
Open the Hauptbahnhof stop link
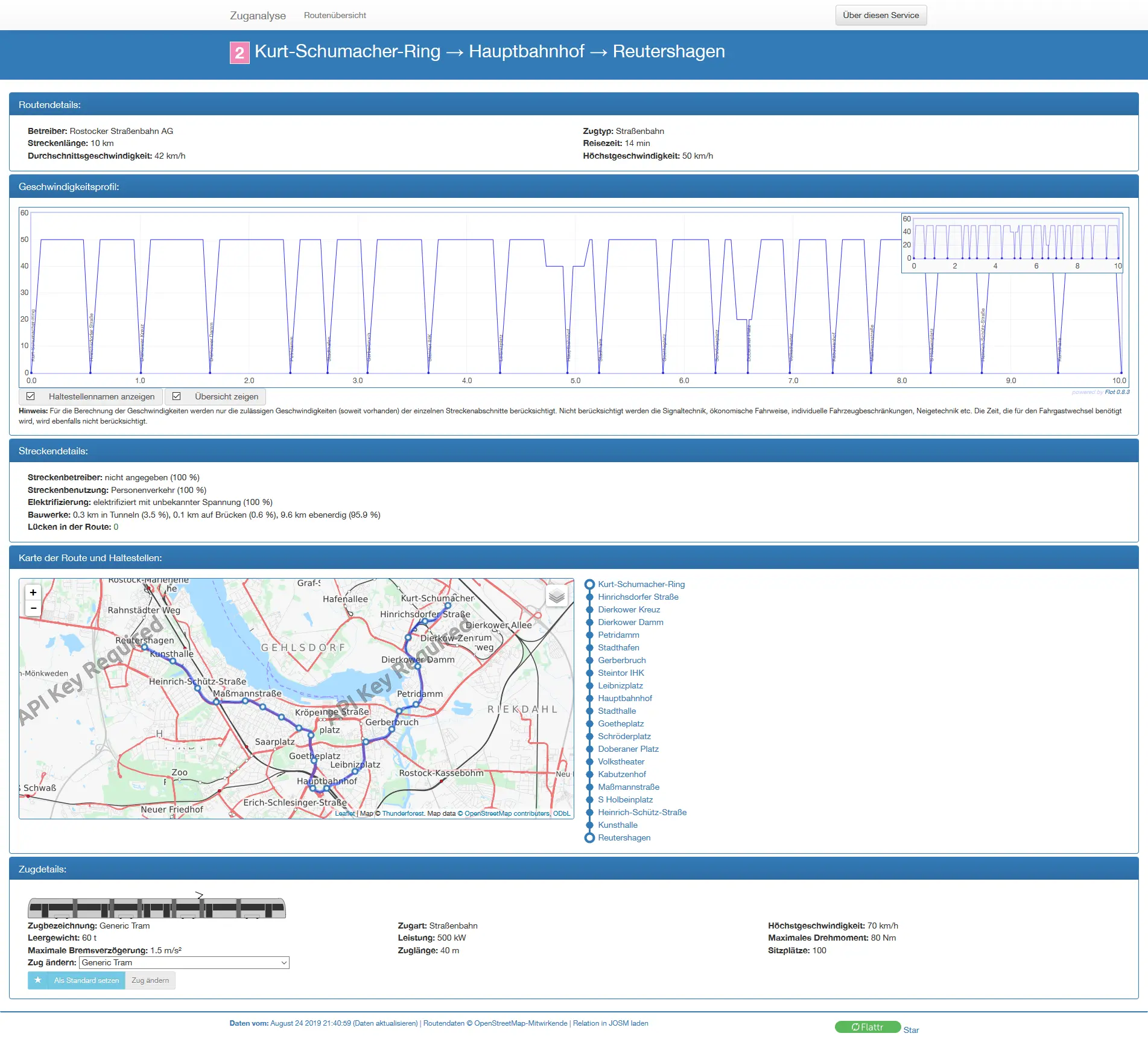pos(625,698)
